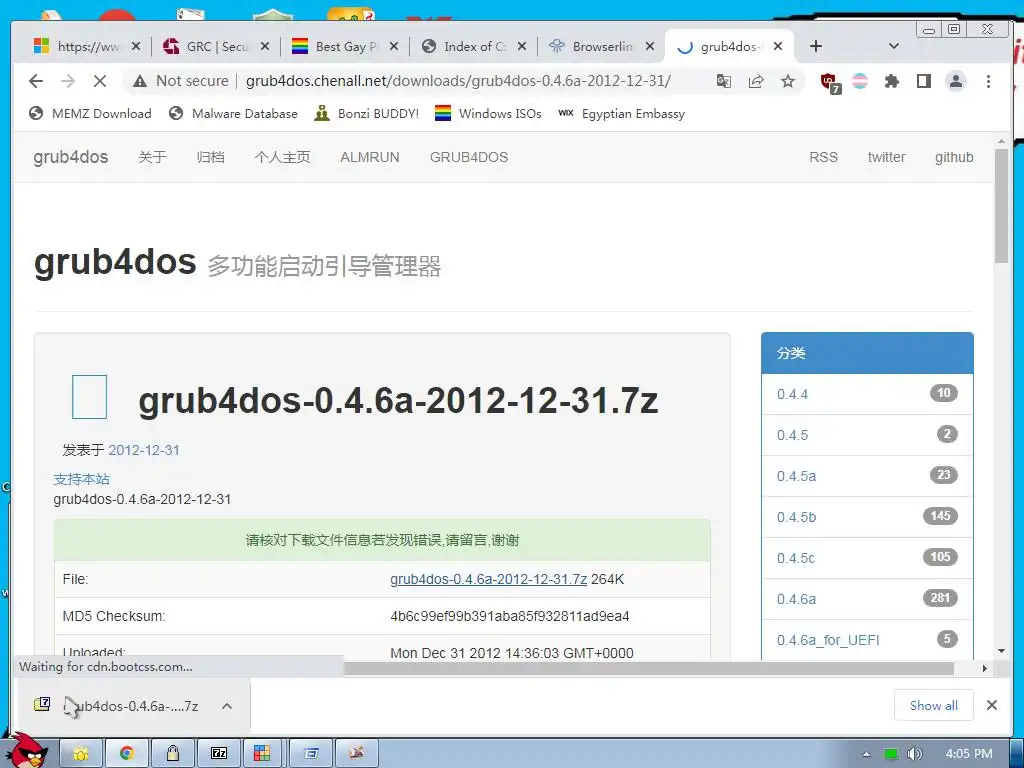Click the grub4dos site brand link

point(71,157)
